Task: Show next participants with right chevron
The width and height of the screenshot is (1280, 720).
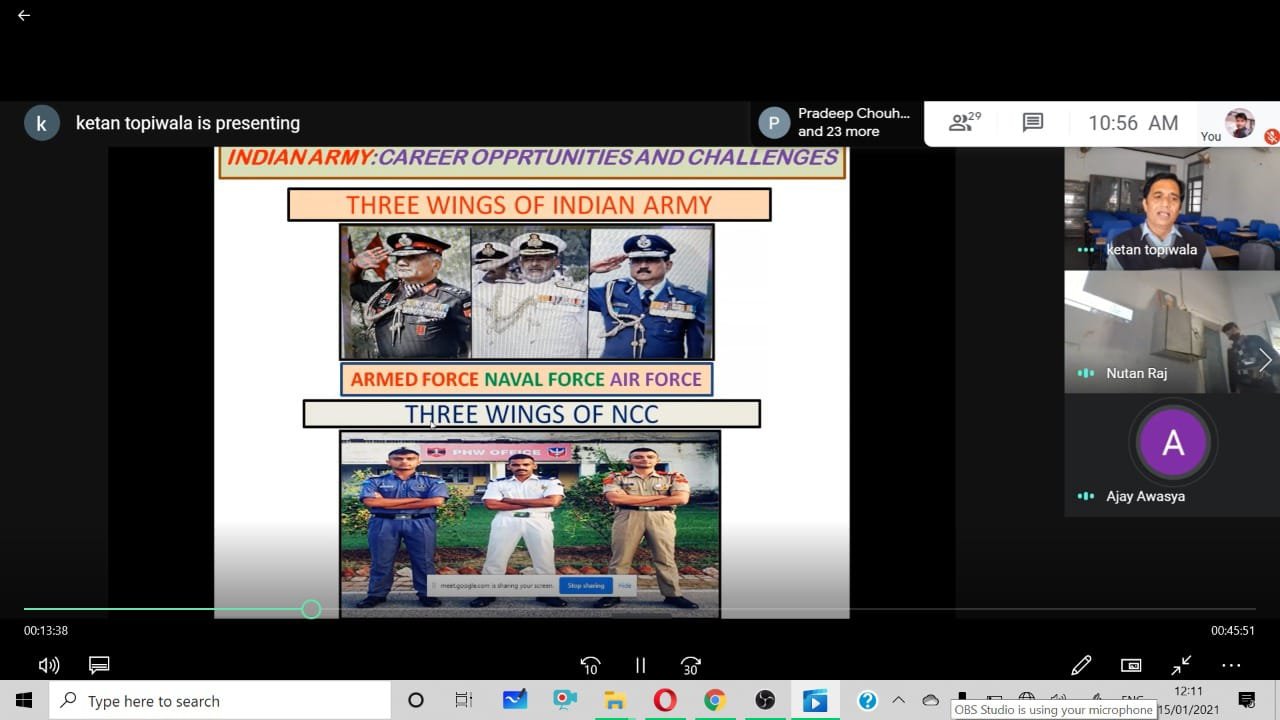Action: (1265, 360)
